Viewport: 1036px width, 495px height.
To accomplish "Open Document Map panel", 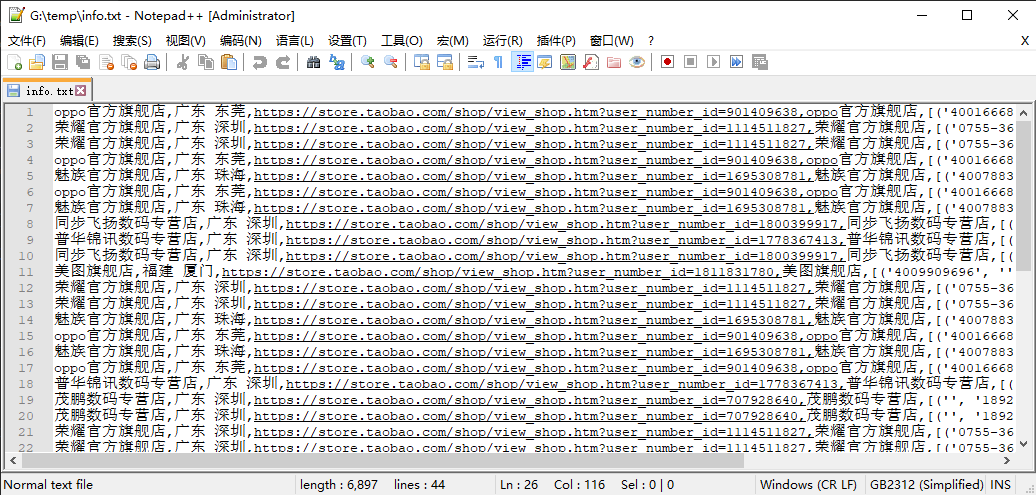I will (568, 62).
